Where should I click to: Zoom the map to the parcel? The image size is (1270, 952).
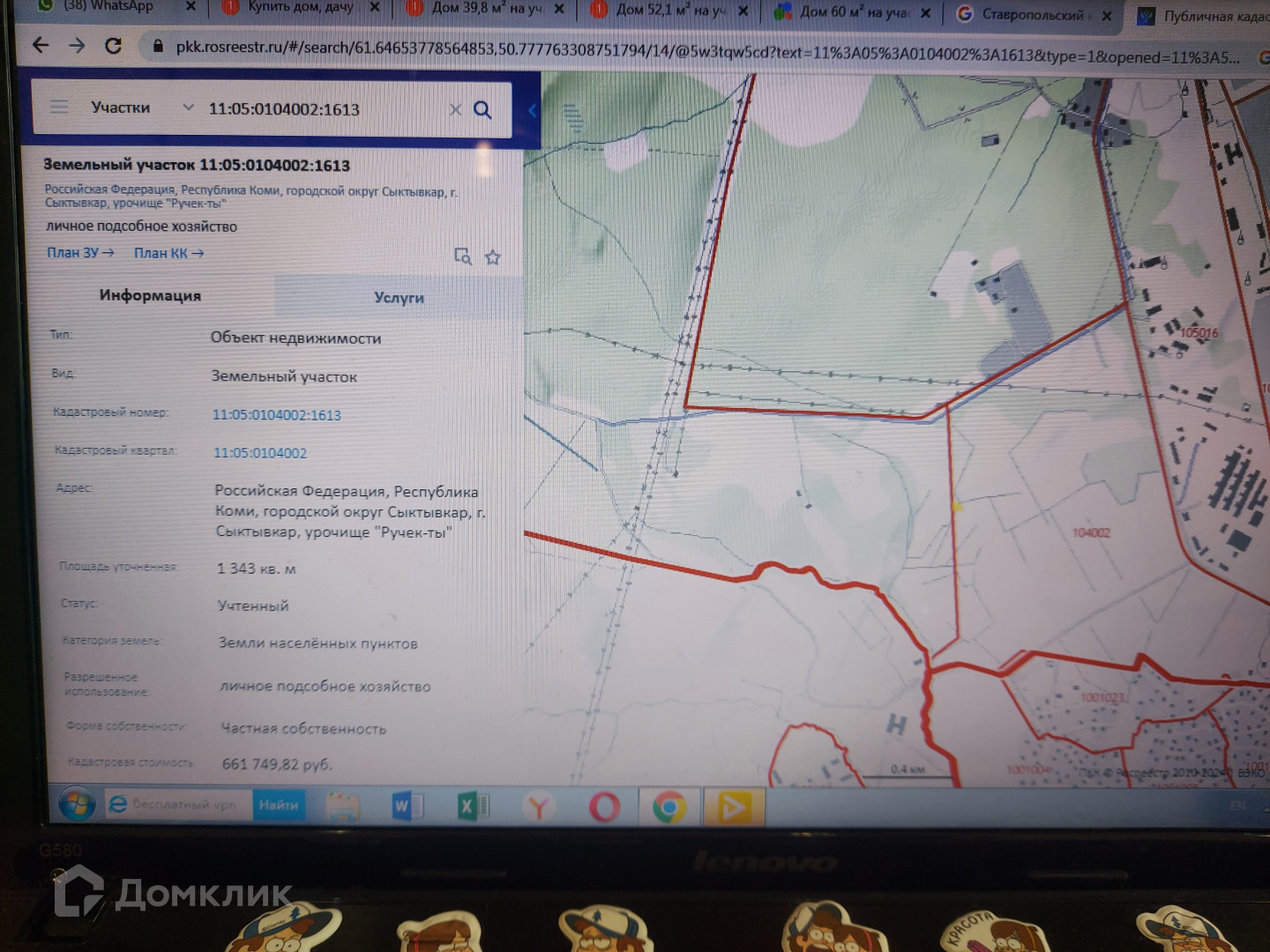pyautogui.click(x=463, y=257)
